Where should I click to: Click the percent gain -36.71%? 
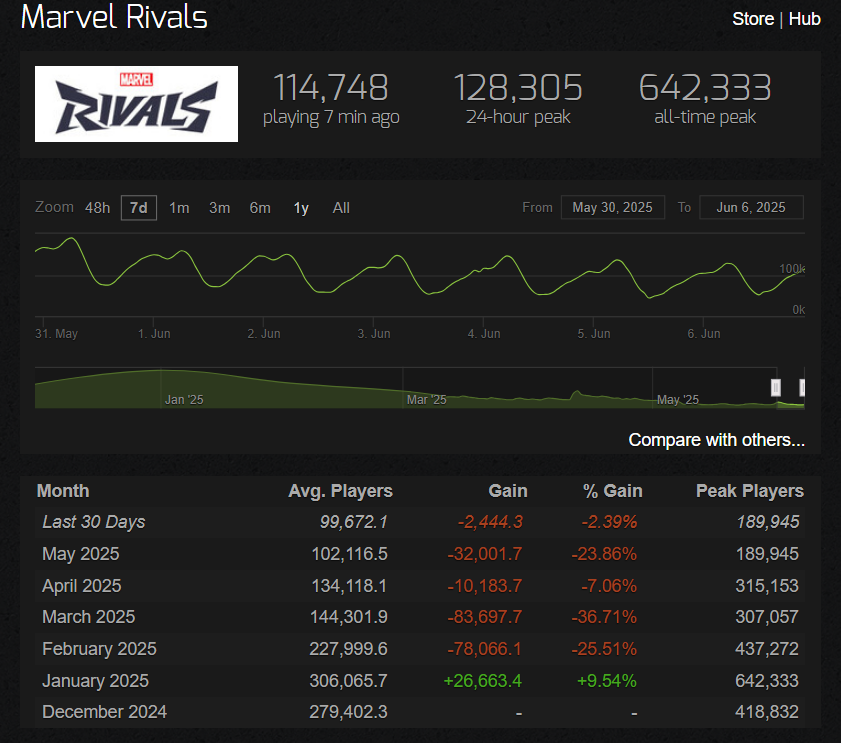[604, 617]
